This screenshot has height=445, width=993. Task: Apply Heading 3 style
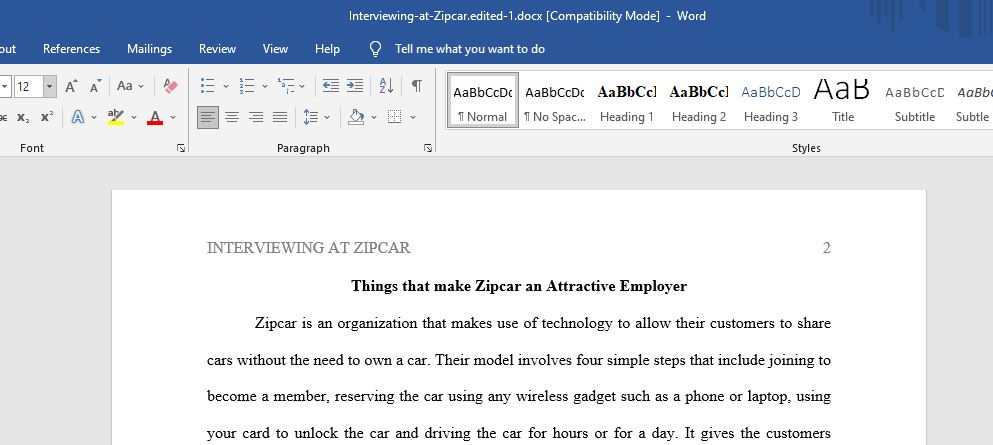point(771,100)
